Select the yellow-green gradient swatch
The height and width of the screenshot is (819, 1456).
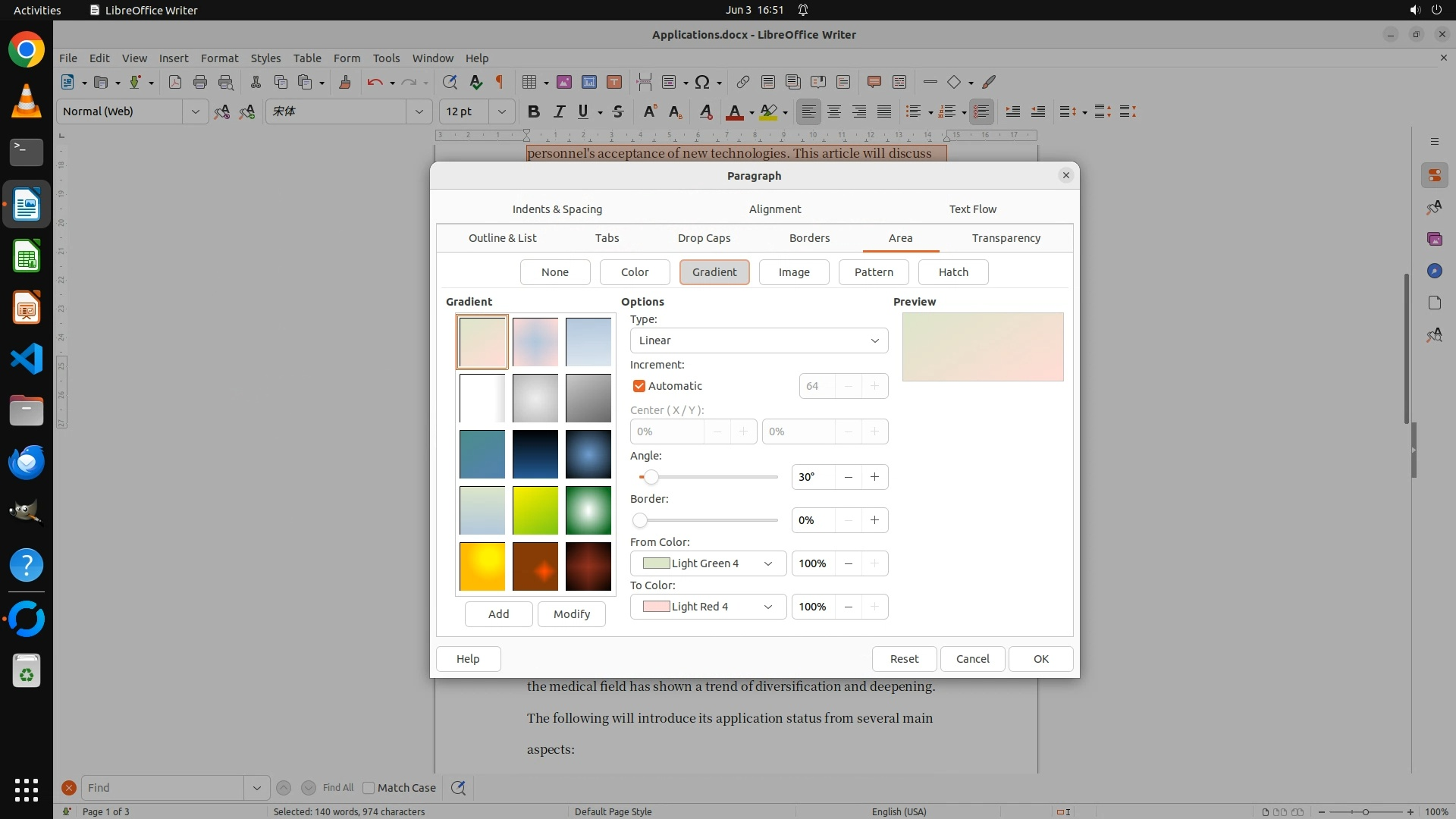click(535, 510)
